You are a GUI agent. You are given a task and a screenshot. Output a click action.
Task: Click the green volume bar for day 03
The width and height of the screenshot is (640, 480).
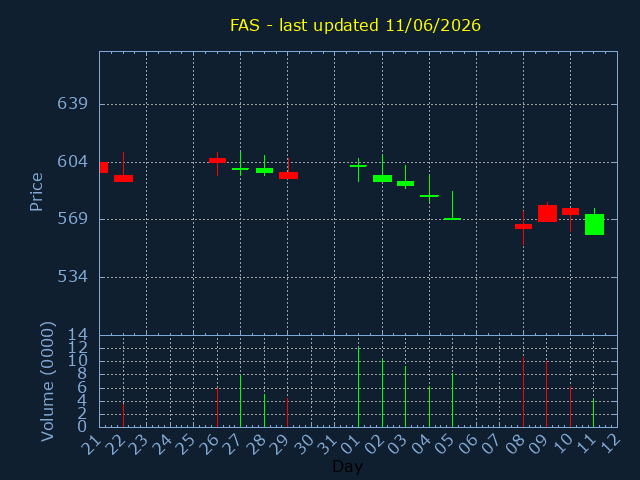(x=405, y=396)
